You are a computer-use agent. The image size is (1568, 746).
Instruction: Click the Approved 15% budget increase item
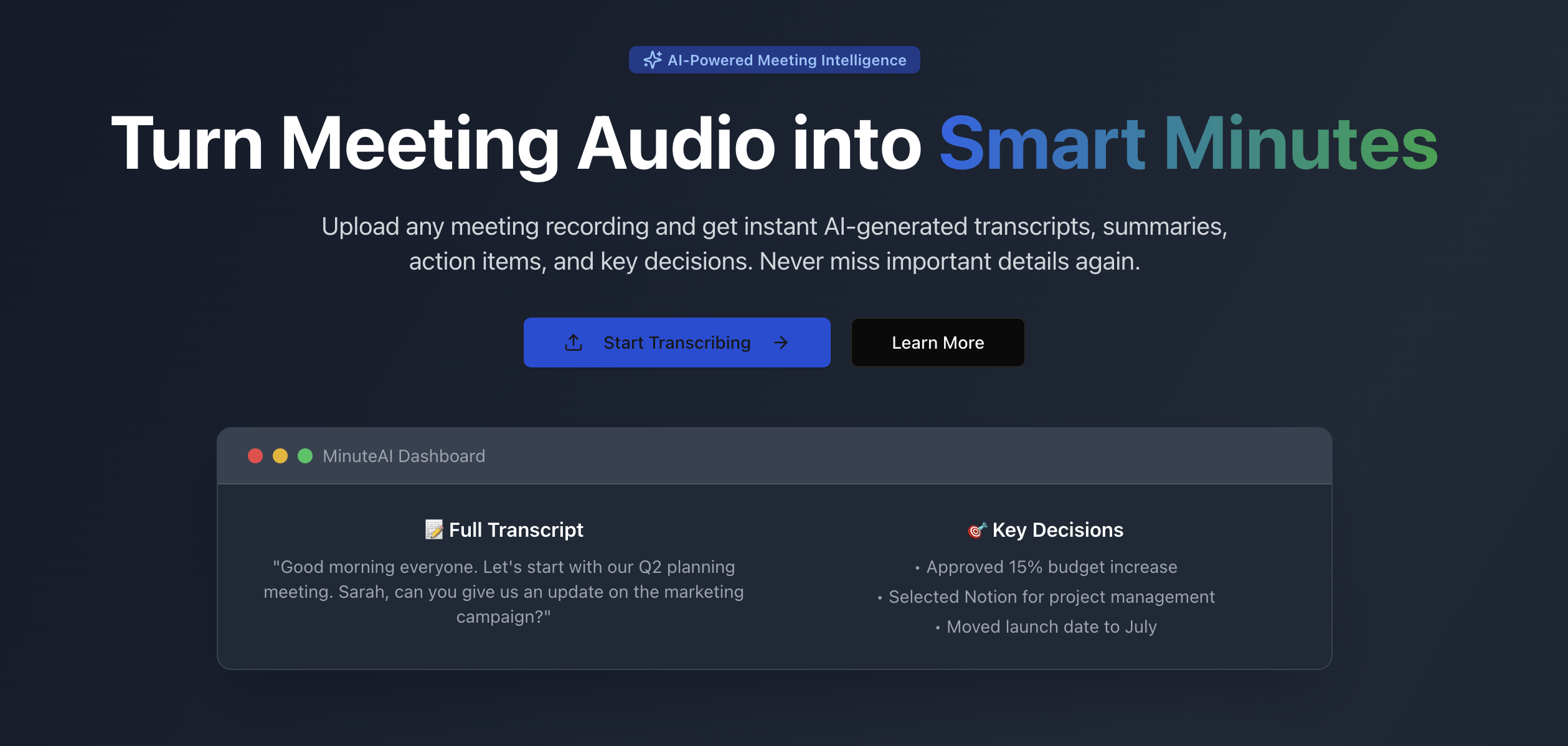[1051, 567]
